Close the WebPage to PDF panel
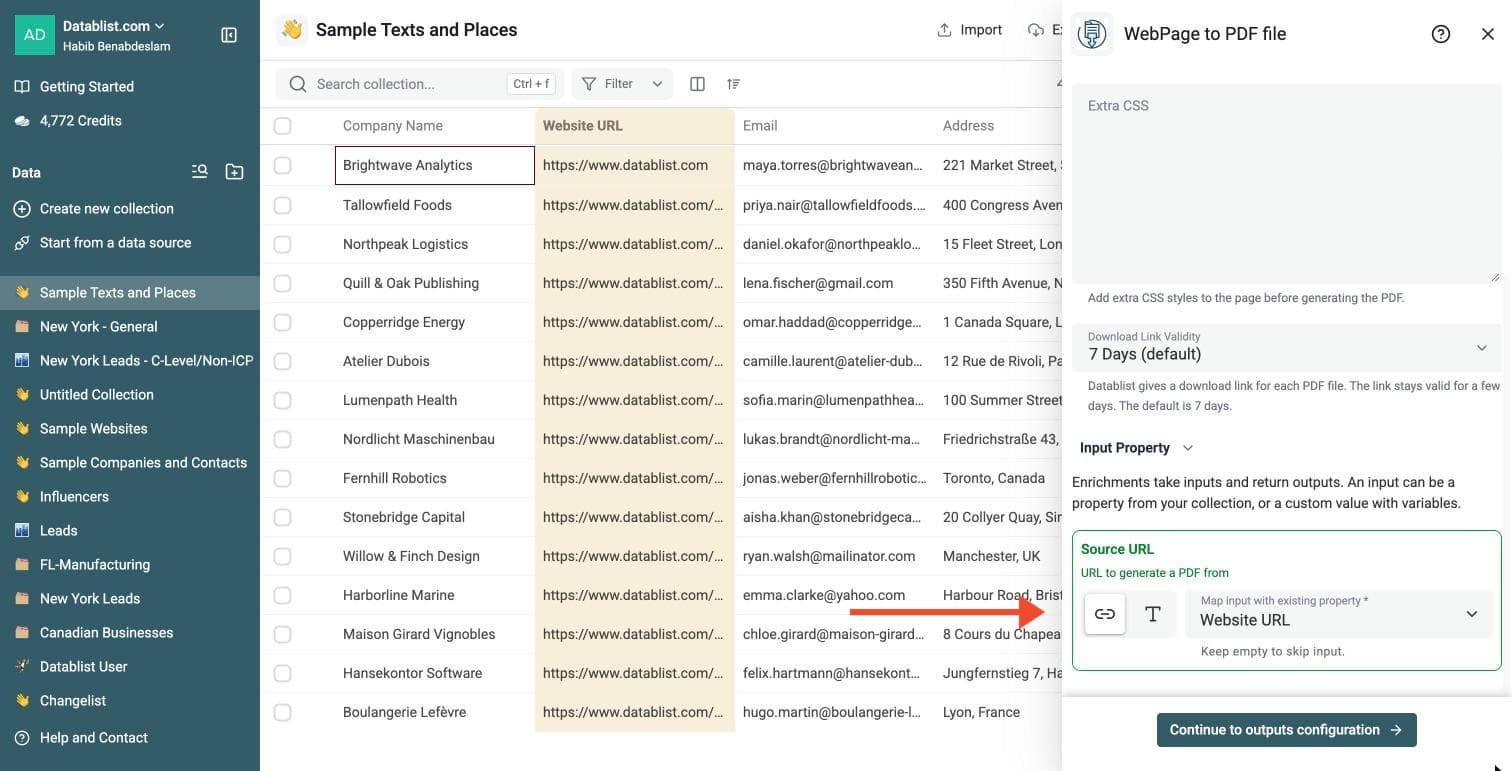1512x771 pixels. point(1488,34)
